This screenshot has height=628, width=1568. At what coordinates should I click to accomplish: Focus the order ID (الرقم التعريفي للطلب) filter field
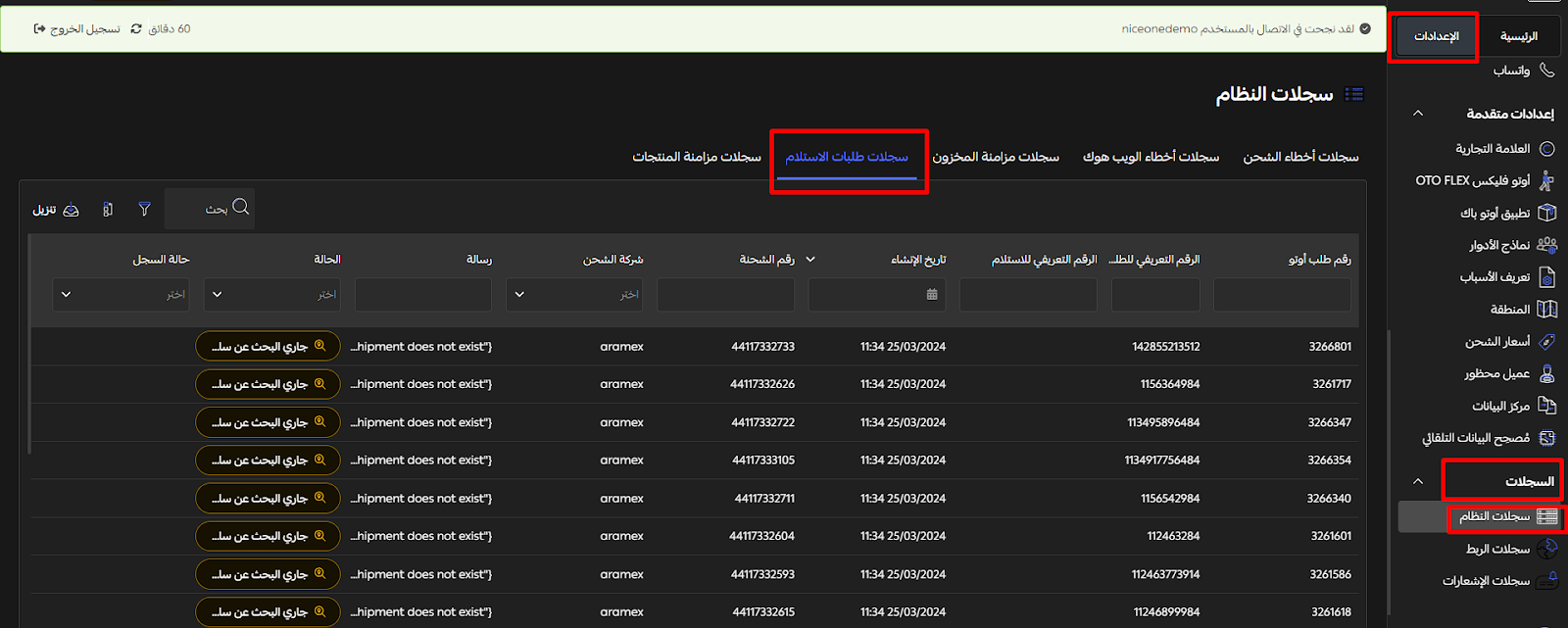1155,294
